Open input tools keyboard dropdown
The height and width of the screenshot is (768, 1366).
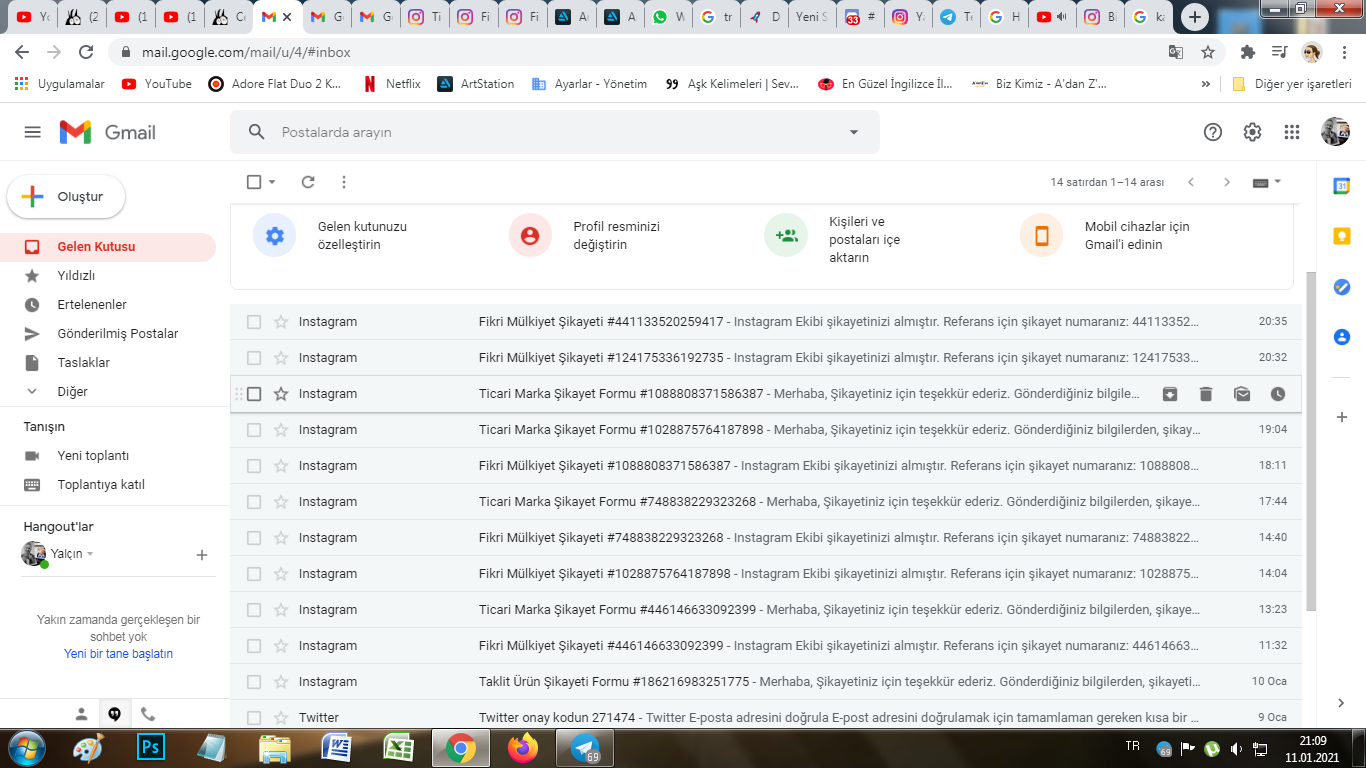1267,182
